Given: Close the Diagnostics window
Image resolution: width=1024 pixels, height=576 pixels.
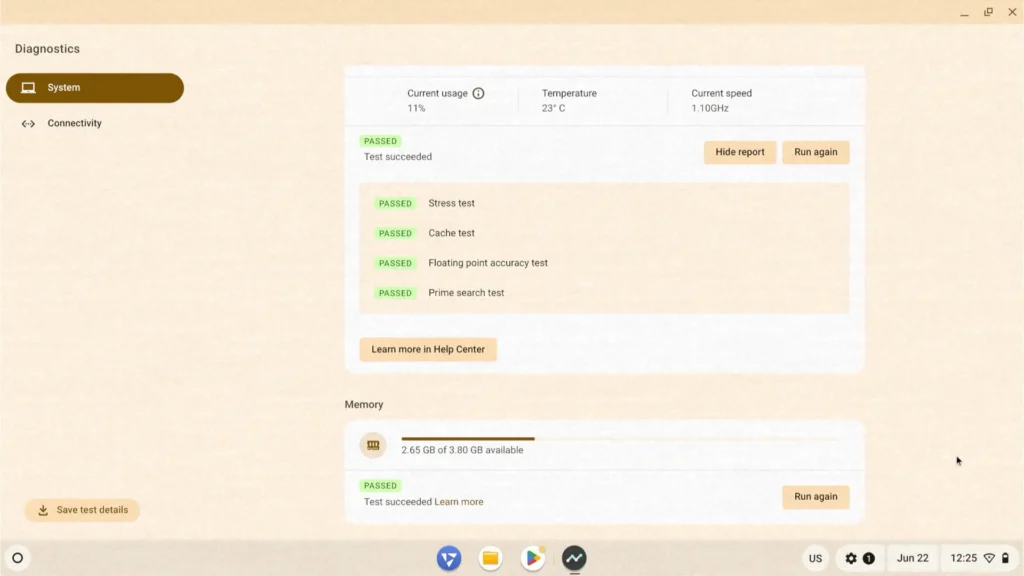Looking at the screenshot, I should [x=1012, y=12].
